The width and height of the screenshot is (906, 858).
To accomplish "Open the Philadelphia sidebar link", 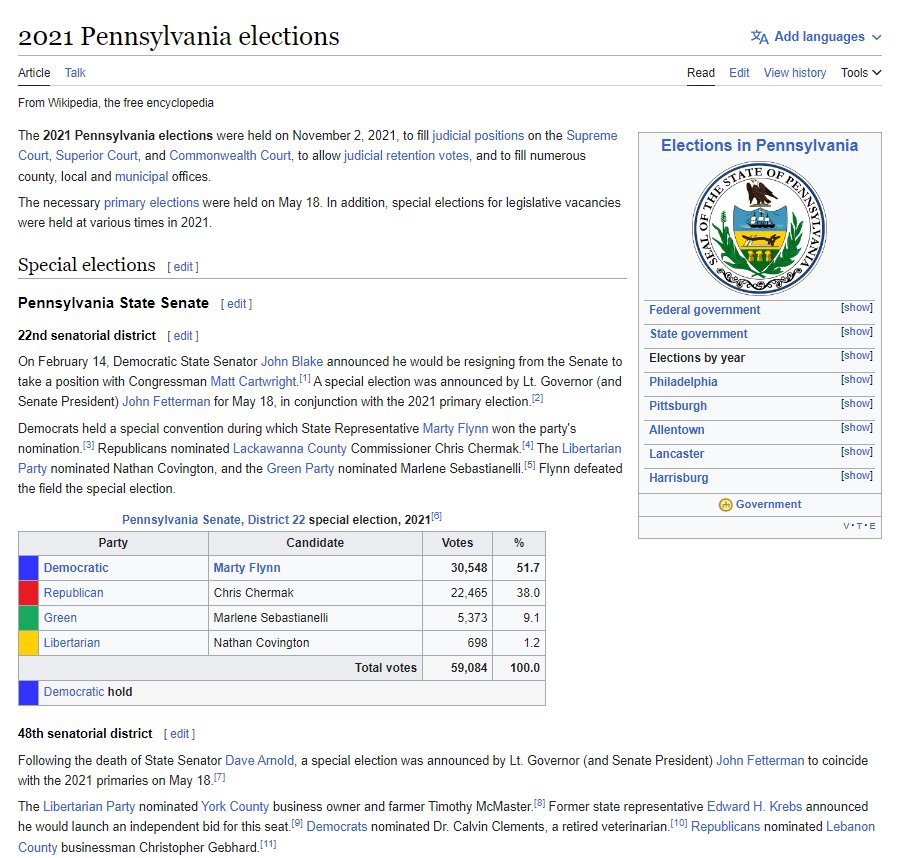I will point(683,382).
